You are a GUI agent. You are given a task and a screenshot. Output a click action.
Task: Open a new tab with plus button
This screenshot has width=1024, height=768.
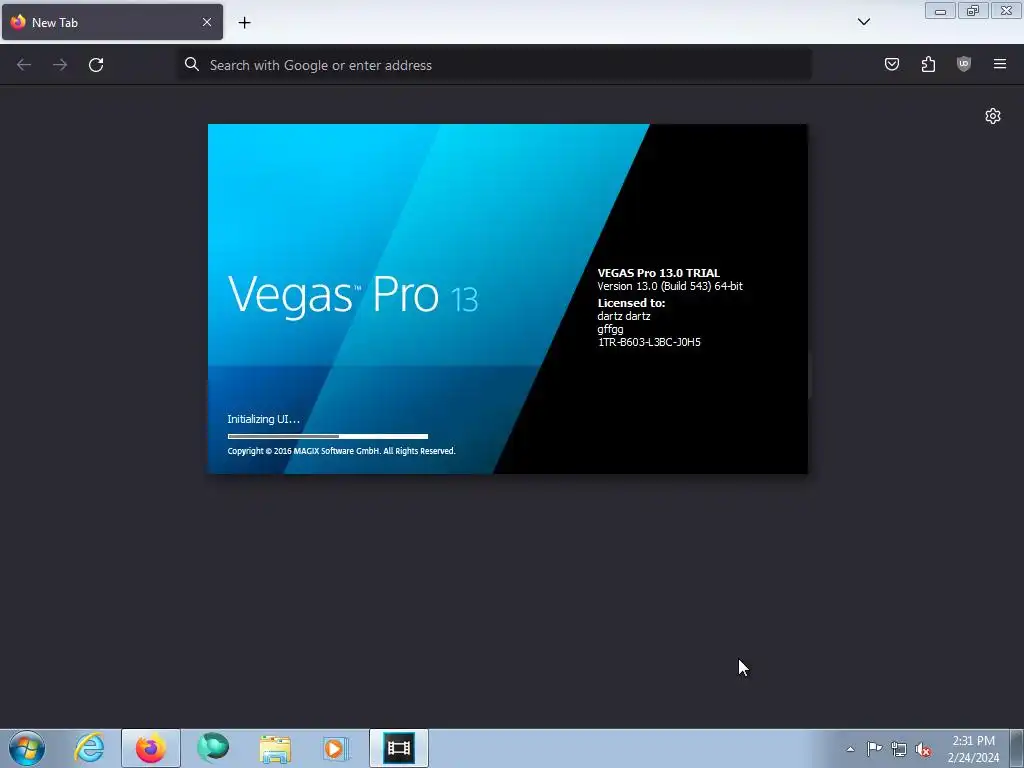pyautogui.click(x=244, y=23)
